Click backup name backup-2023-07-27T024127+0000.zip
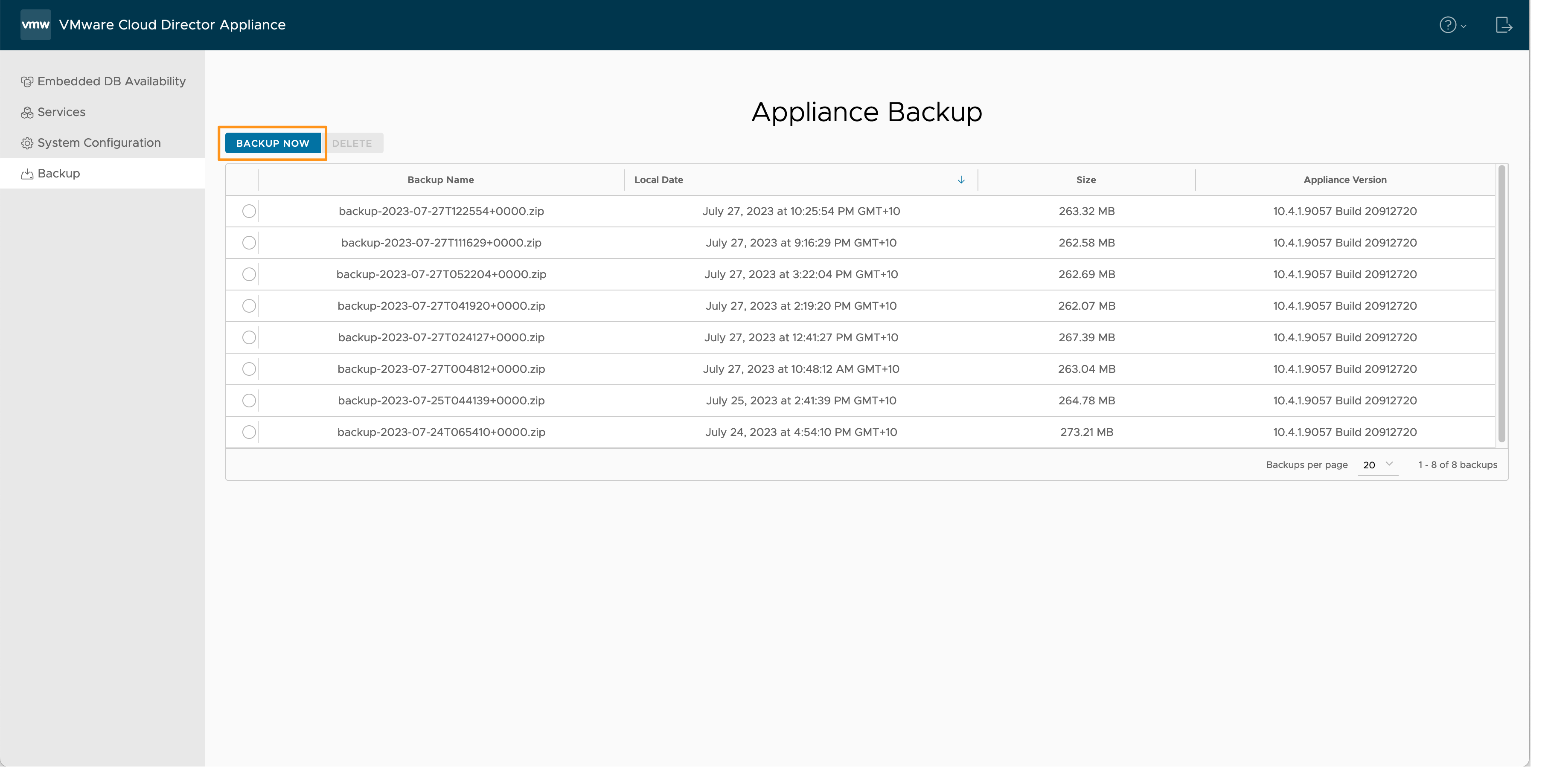The width and height of the screenshot is (1548, 784). [441, 337]
